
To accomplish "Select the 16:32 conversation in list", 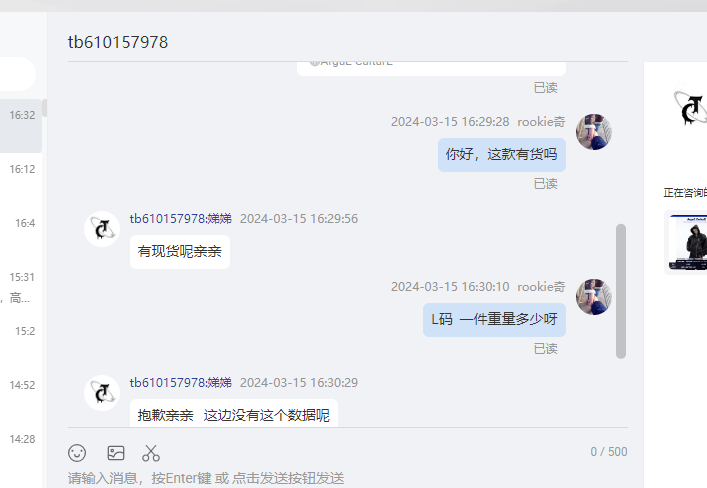I will [21, 126].
